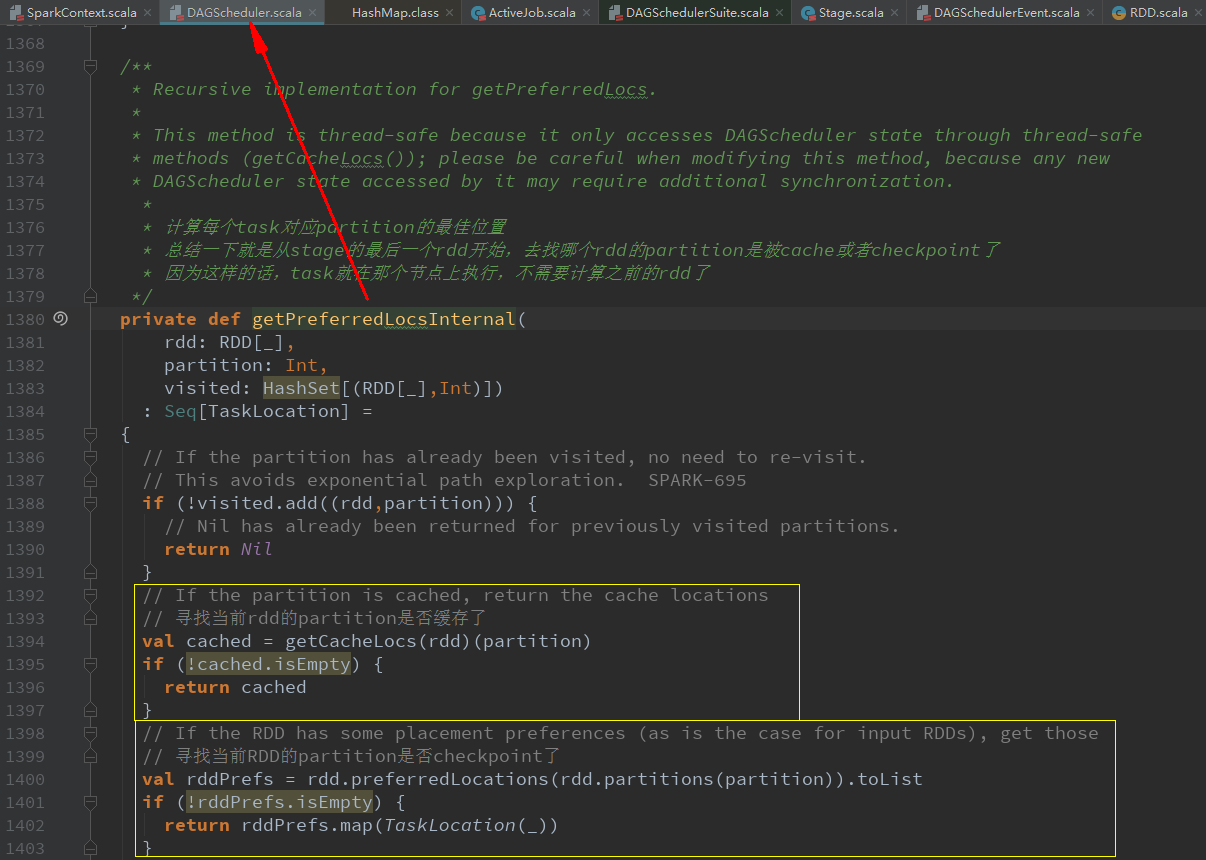Image resolution: width=1206 pixels, height=860 pixels.
Task: Click line number 1400 in the gutter
Action: point(25,779)
